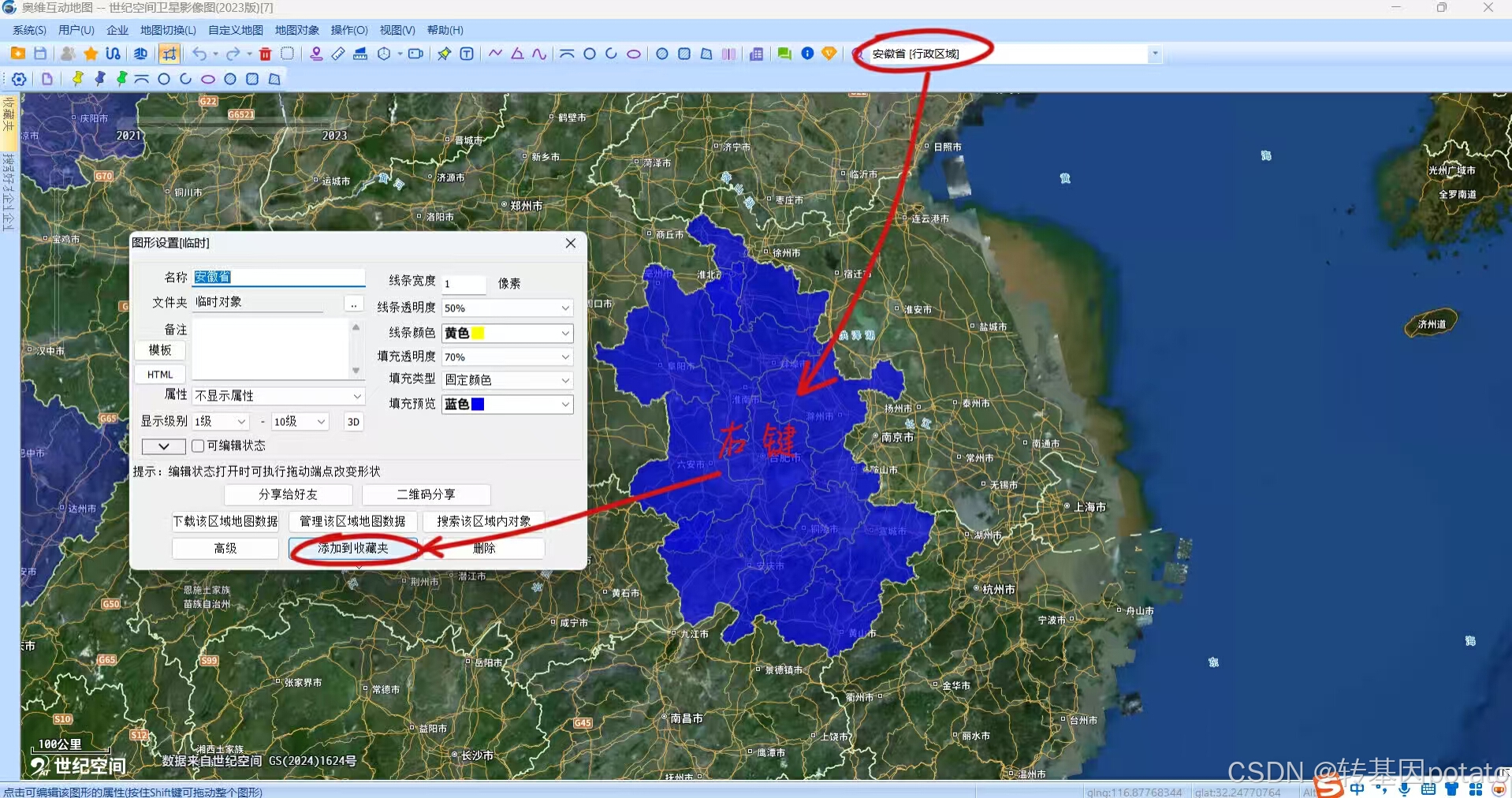Open the 自定义地图 menu

[236, 30]
